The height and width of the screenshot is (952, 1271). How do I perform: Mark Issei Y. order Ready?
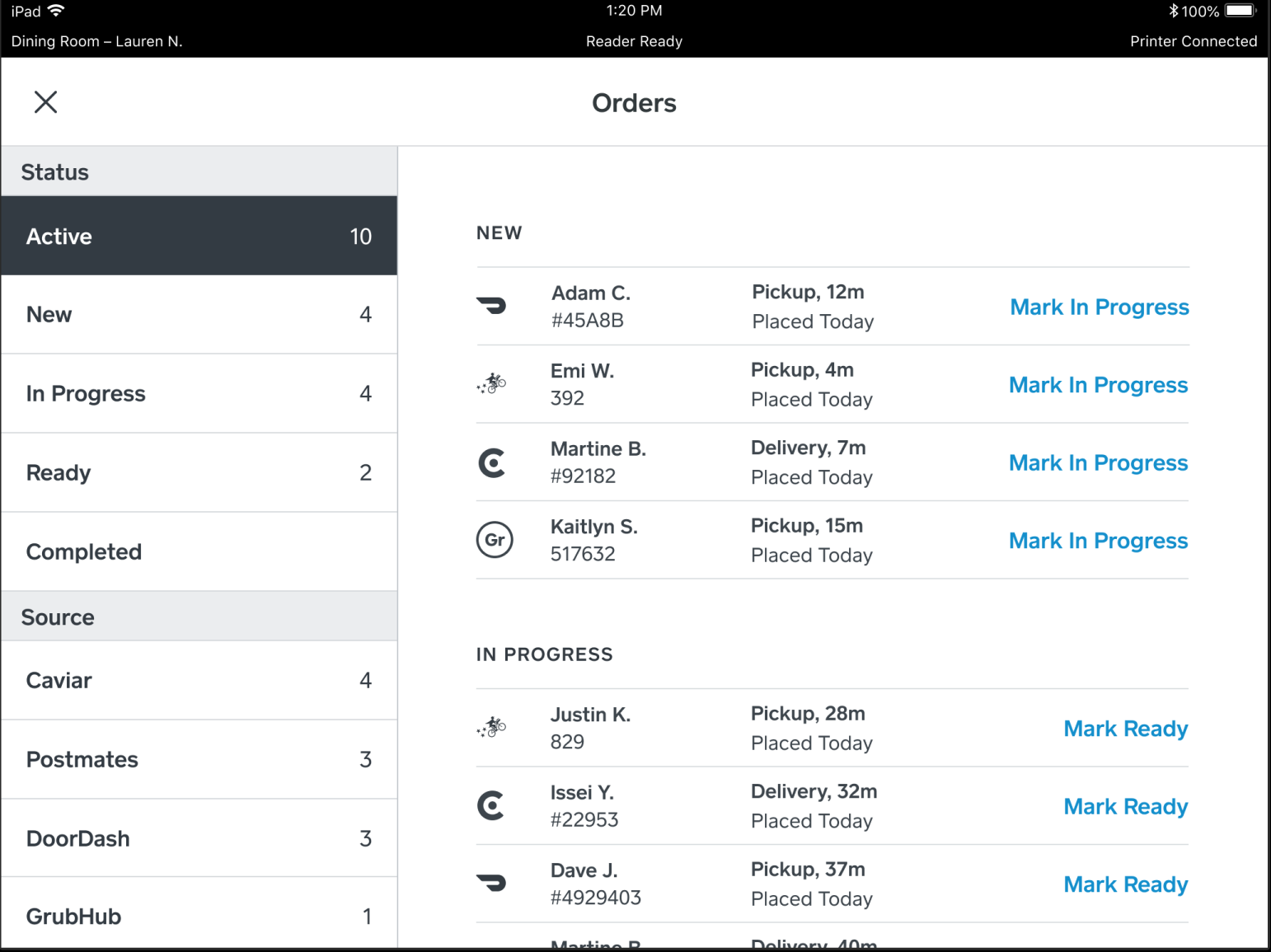(x=1126, y=807)
